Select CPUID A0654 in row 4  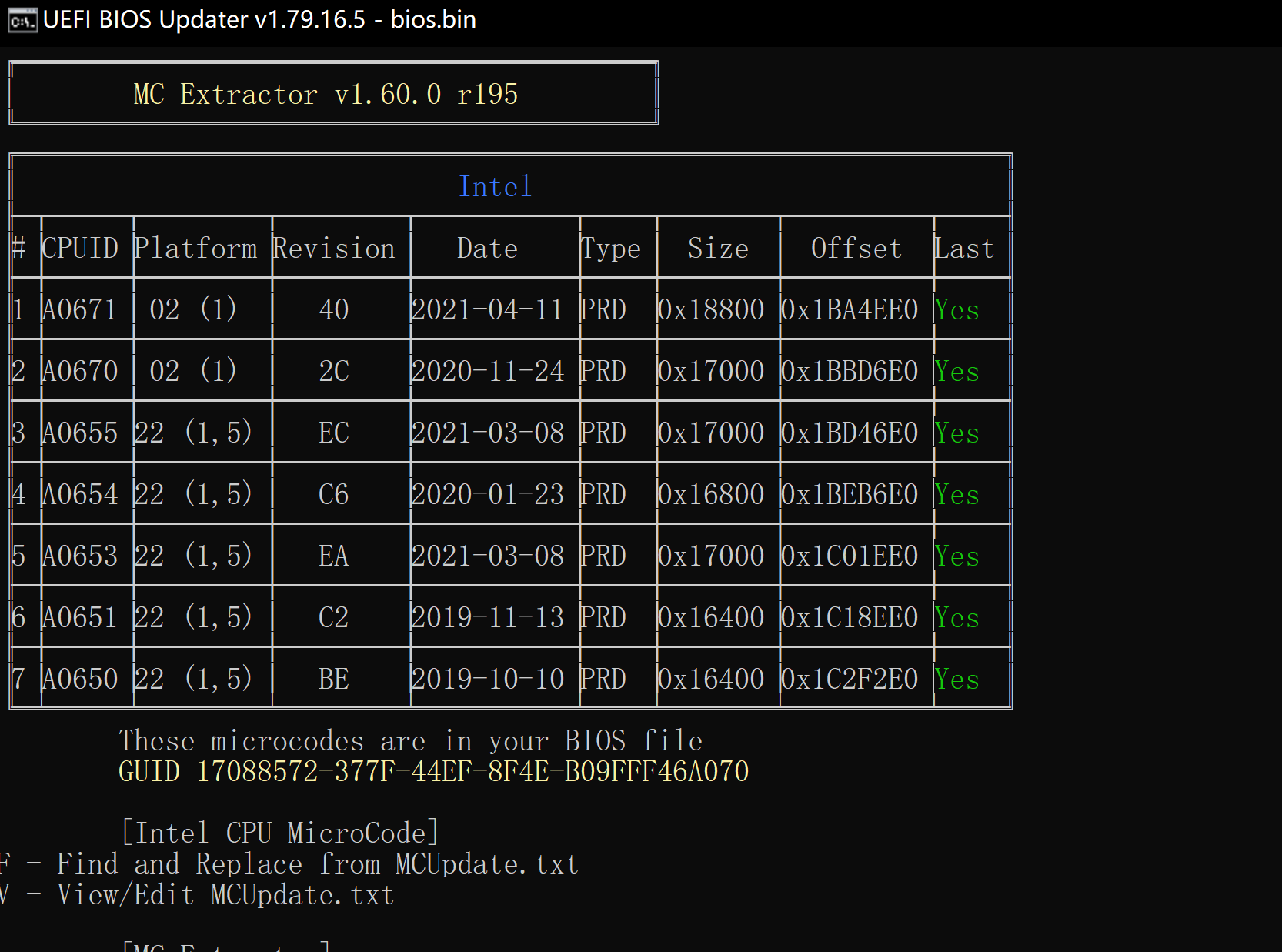(x=80, y=494)
